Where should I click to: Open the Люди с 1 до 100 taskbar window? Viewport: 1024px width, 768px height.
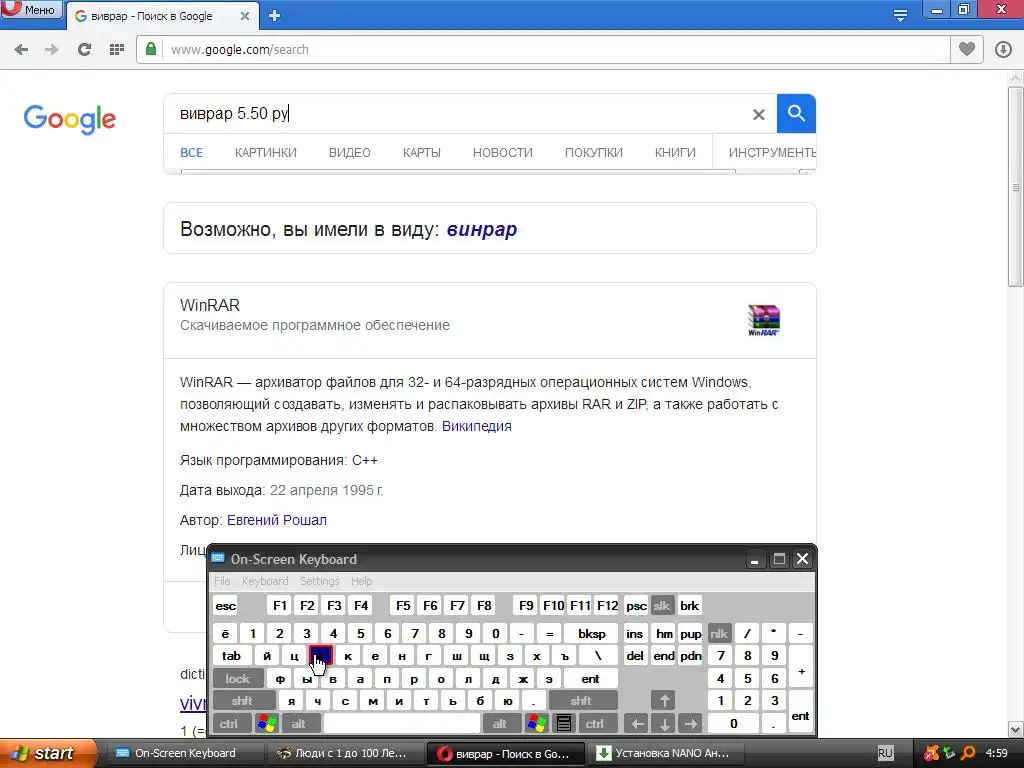344,754
